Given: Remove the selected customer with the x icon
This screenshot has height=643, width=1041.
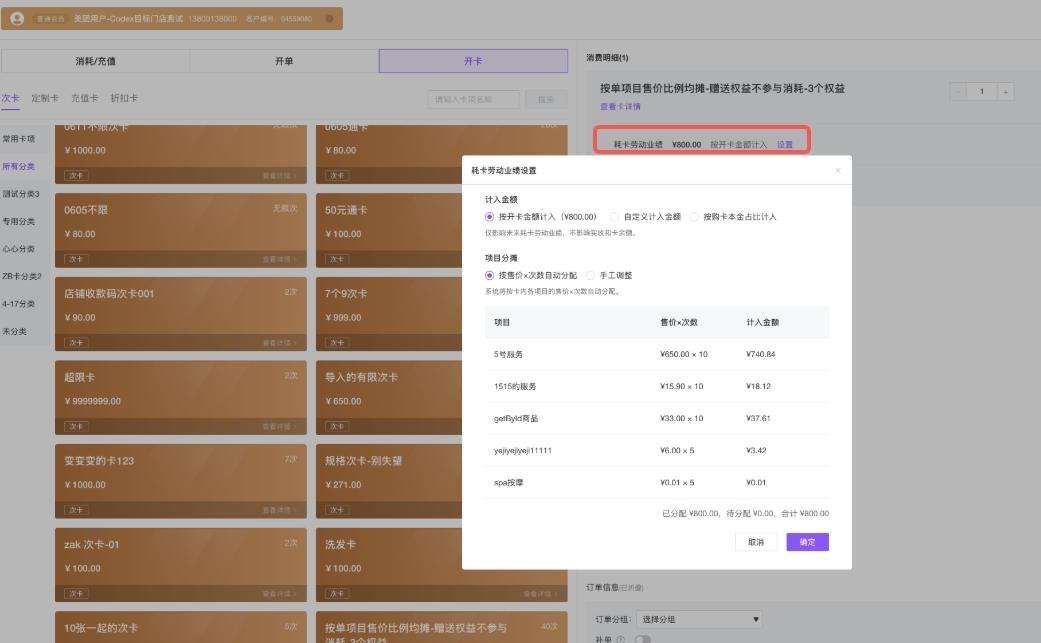Looking at the screenshot, I should click(x=329, y=19).
